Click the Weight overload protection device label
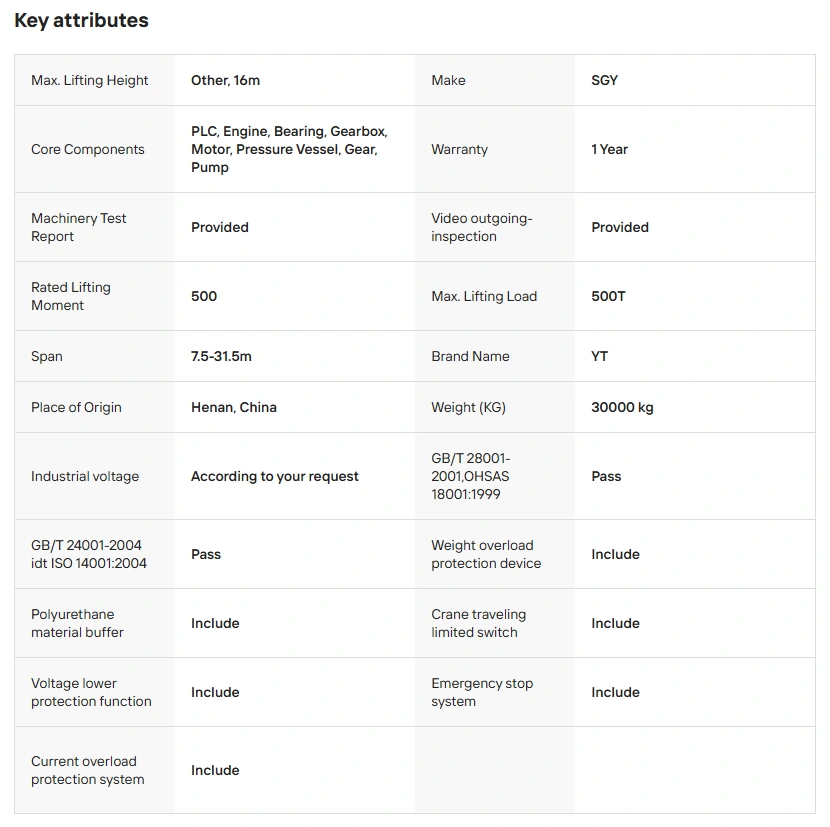Screen dimensions: 830x827 [486, 554]
